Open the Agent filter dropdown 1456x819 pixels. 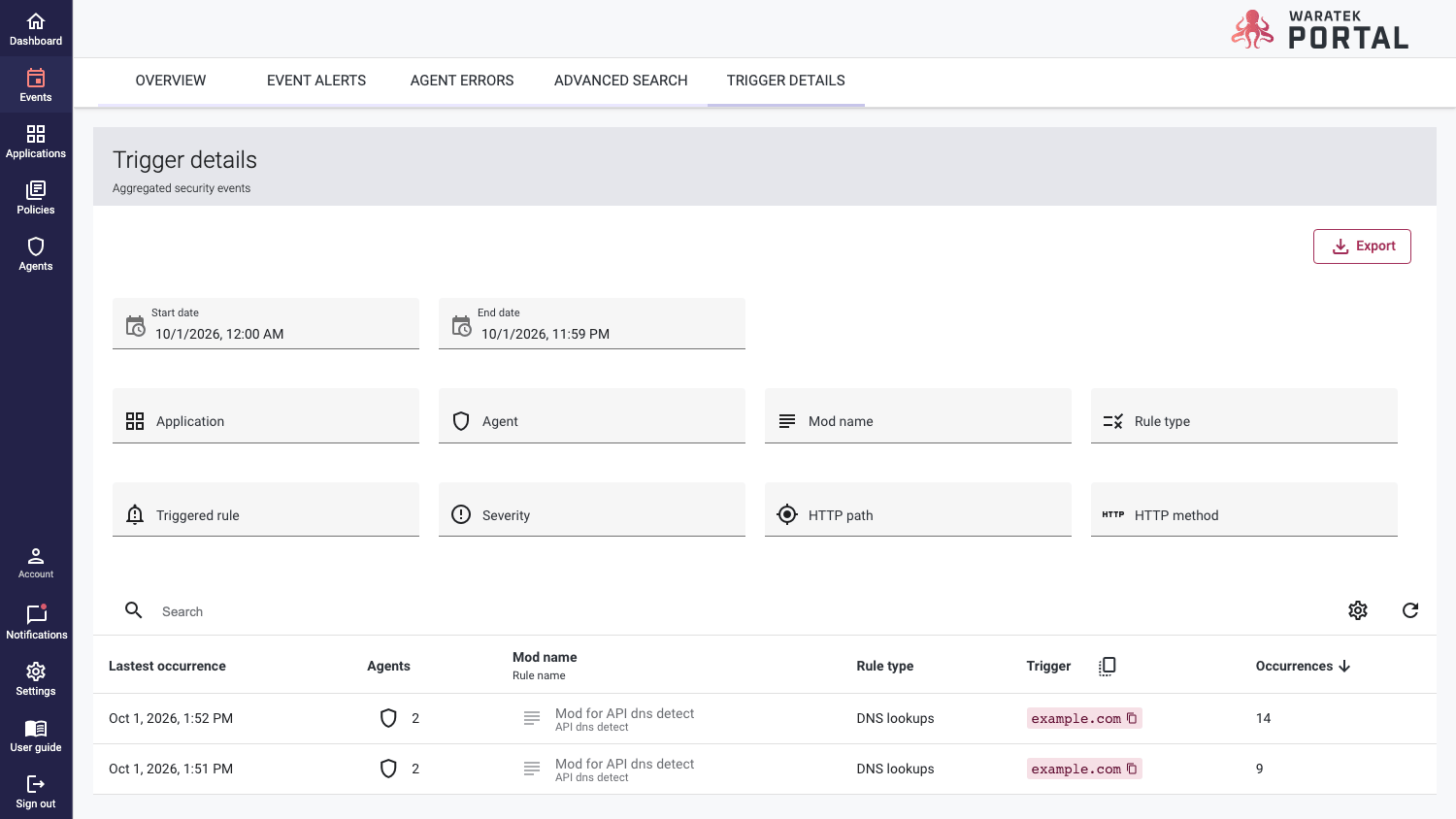tap(592, 416)
